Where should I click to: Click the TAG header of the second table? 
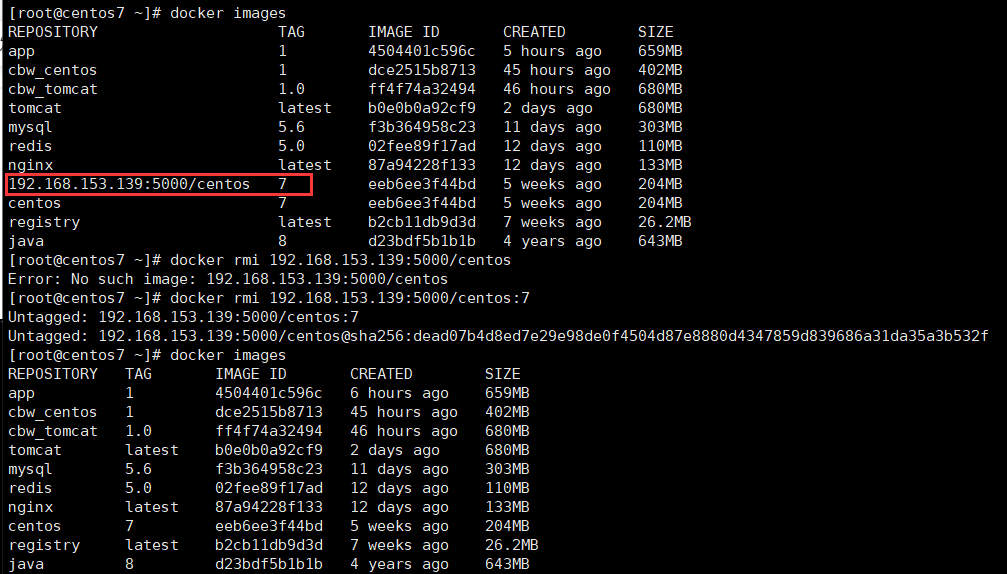138,374
